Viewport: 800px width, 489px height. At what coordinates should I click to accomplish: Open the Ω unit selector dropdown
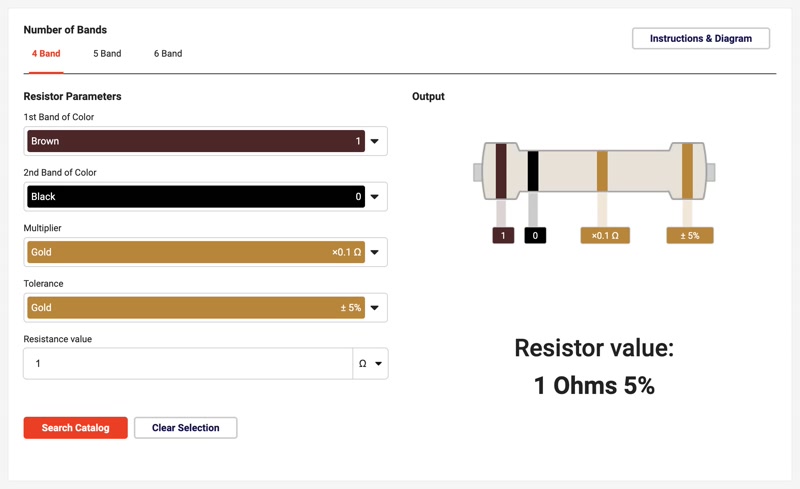(x=370, y=364)
